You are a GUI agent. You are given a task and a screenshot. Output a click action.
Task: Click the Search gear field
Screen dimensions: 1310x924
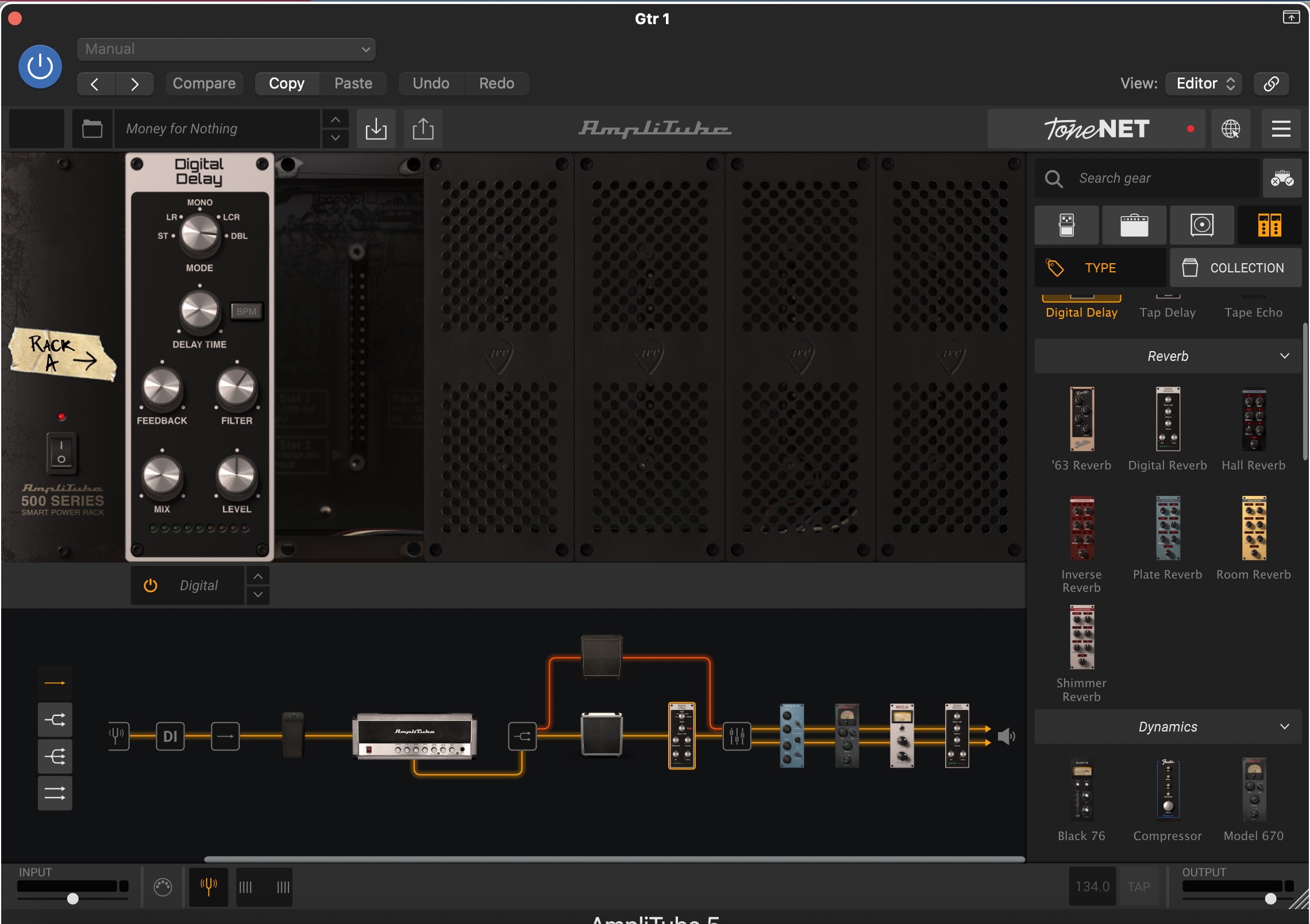[1147, 178]
